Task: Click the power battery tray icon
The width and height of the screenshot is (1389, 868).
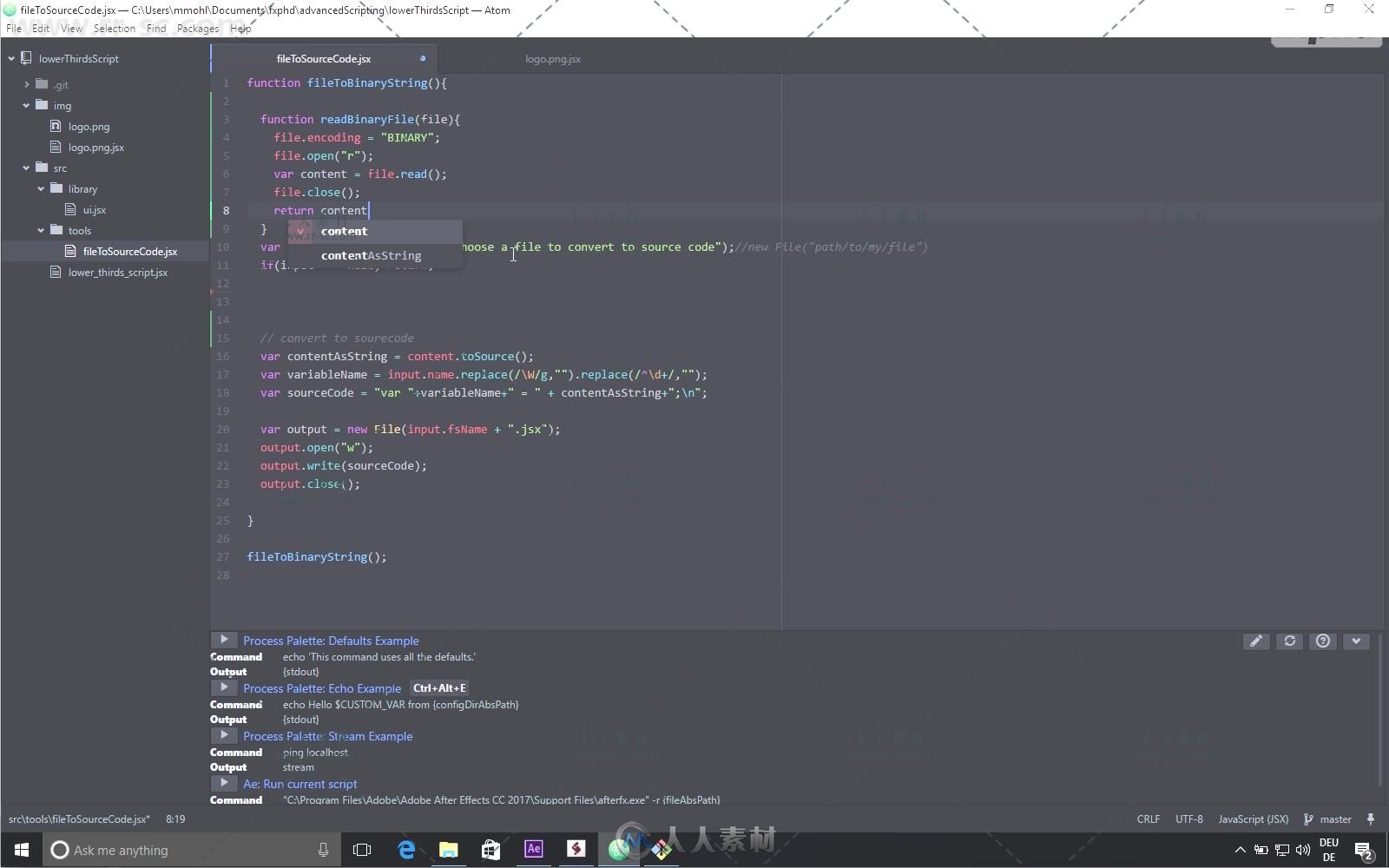Action: tap(1261, 850)
